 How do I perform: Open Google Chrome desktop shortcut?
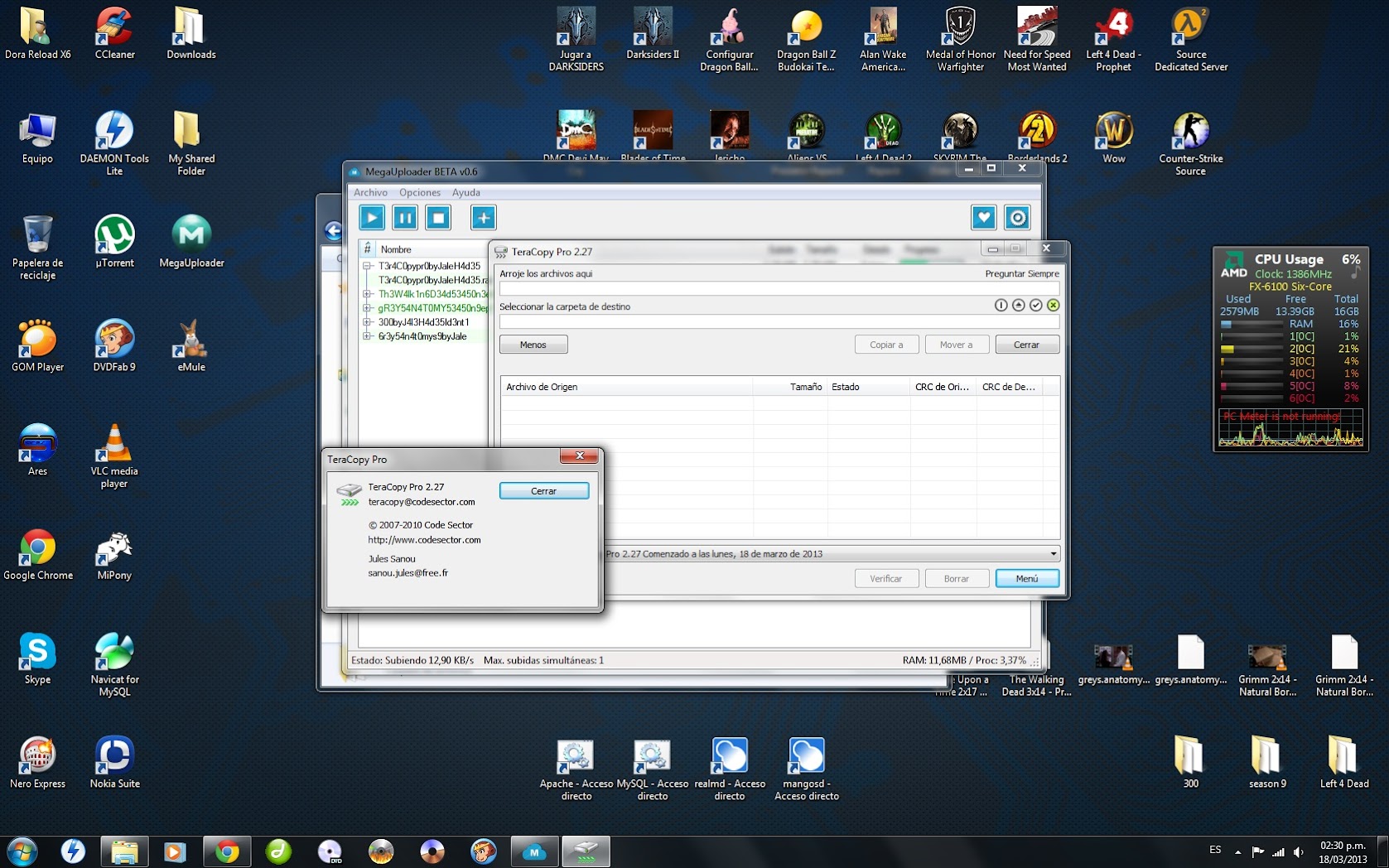(37, 554)
